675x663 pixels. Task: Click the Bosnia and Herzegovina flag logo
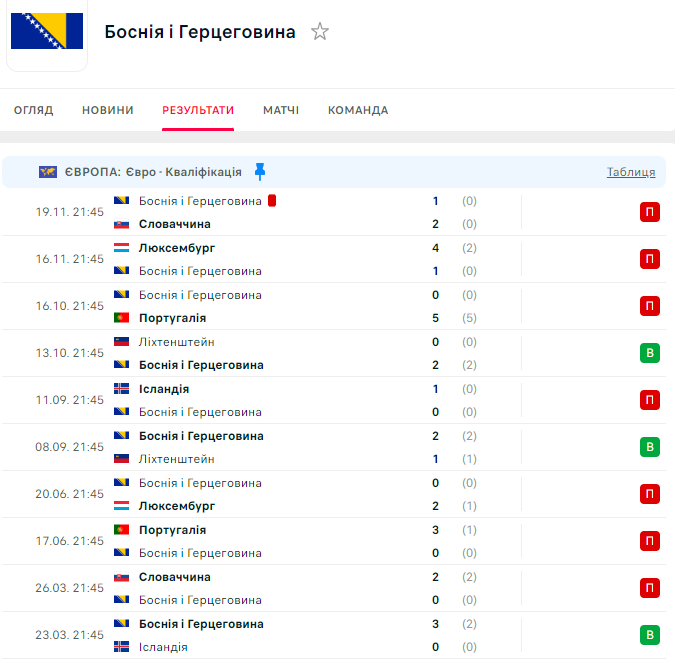pos(47,31)
